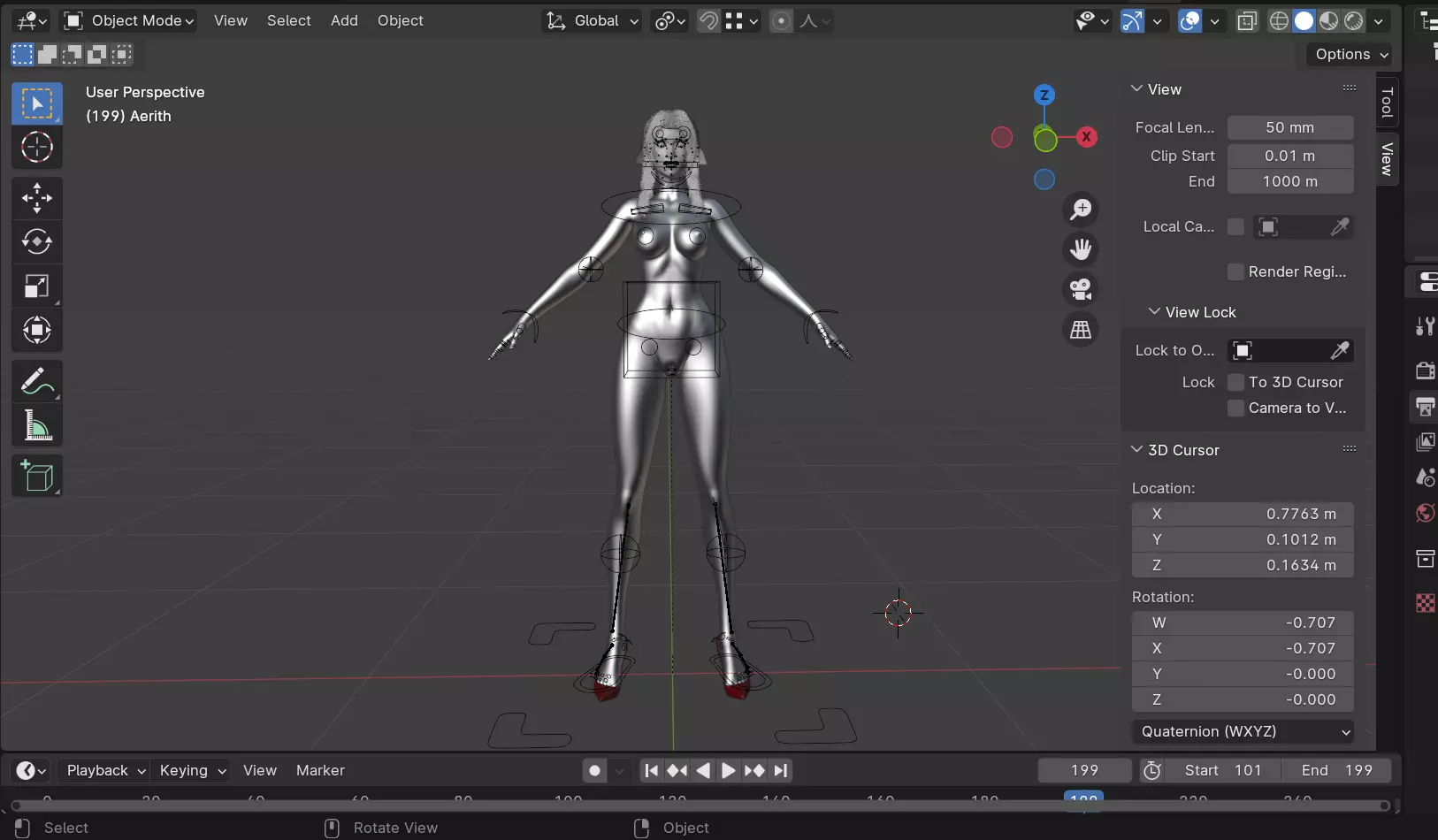Toggle viewport overlays visibility
This screenshot has width=1438, height=840.
tap(1190, 20)
